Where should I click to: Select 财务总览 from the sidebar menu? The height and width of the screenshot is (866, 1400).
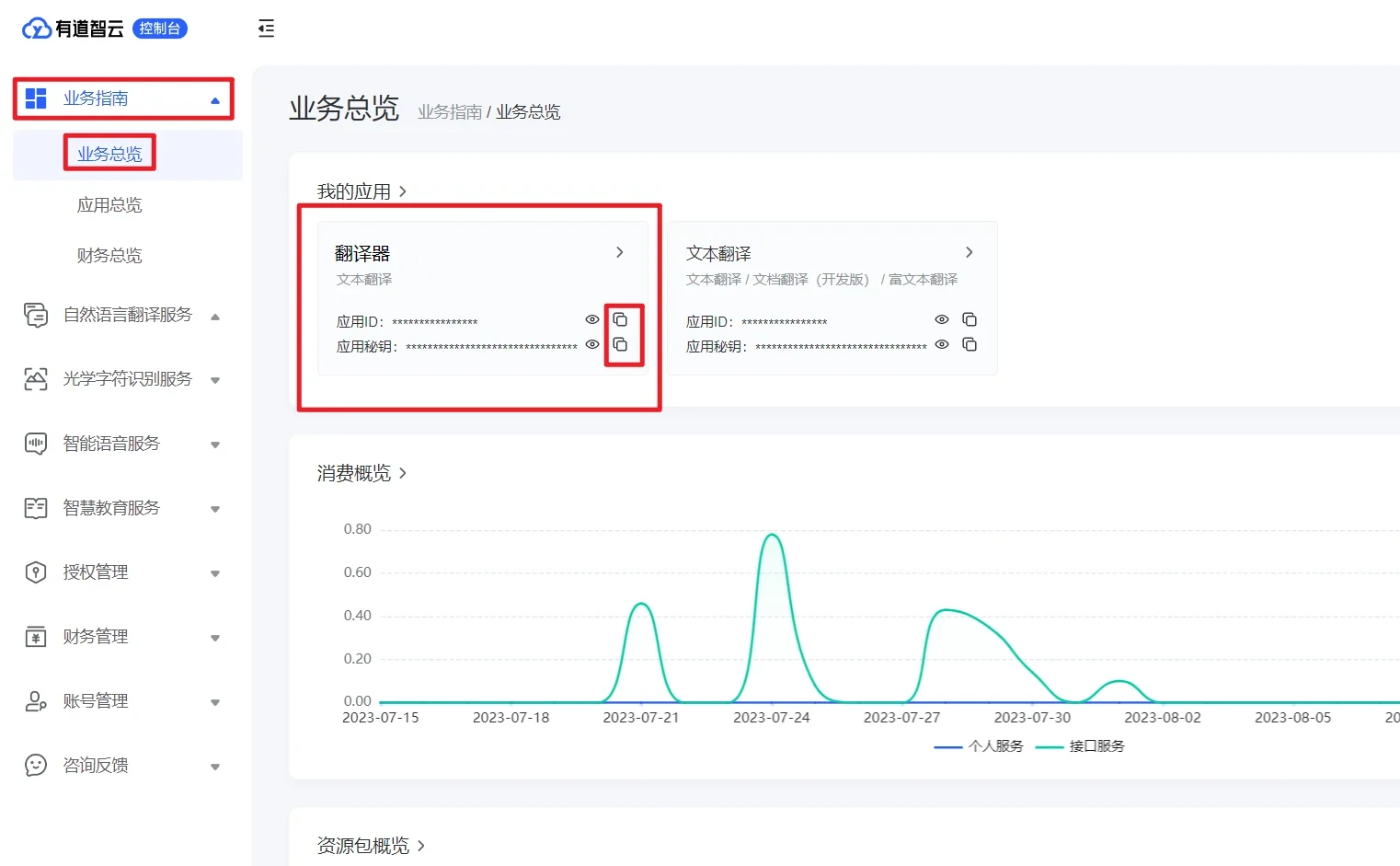click(x=109, y=255)
